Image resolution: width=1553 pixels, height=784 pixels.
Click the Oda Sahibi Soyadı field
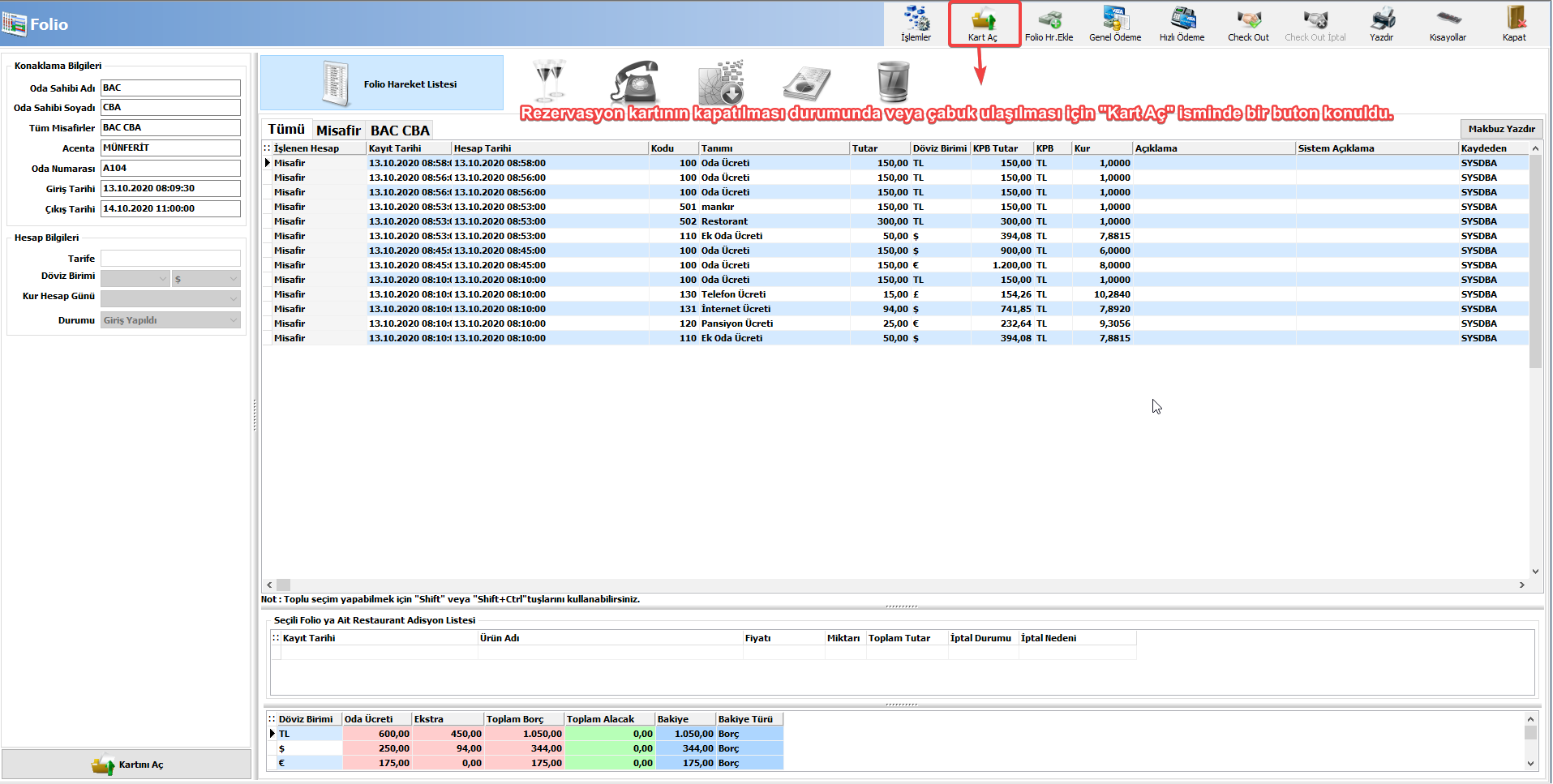click(x=170, y=107)
